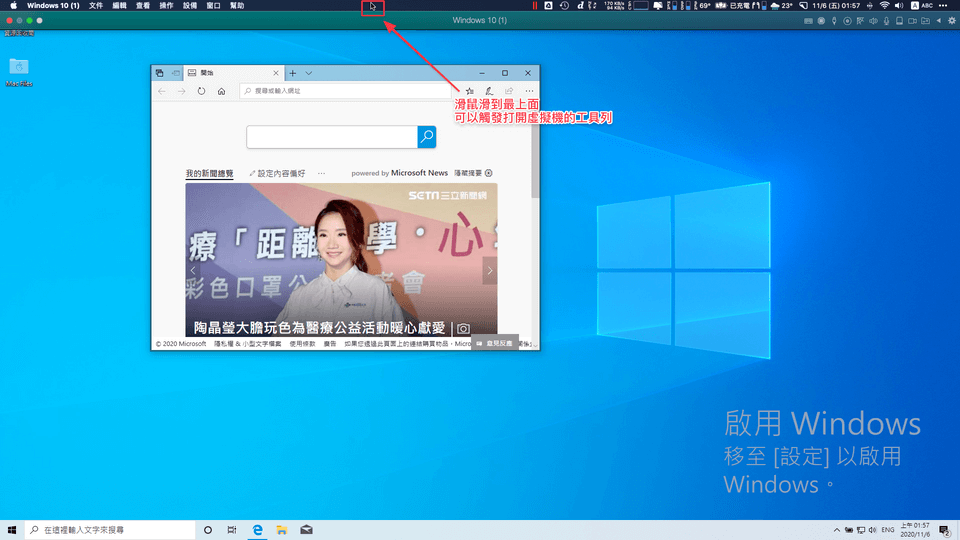Open the 隱私權 & 小型文字檔案 link
The width and height of the screenshot is (960, 540).
(x=247, y=344)
